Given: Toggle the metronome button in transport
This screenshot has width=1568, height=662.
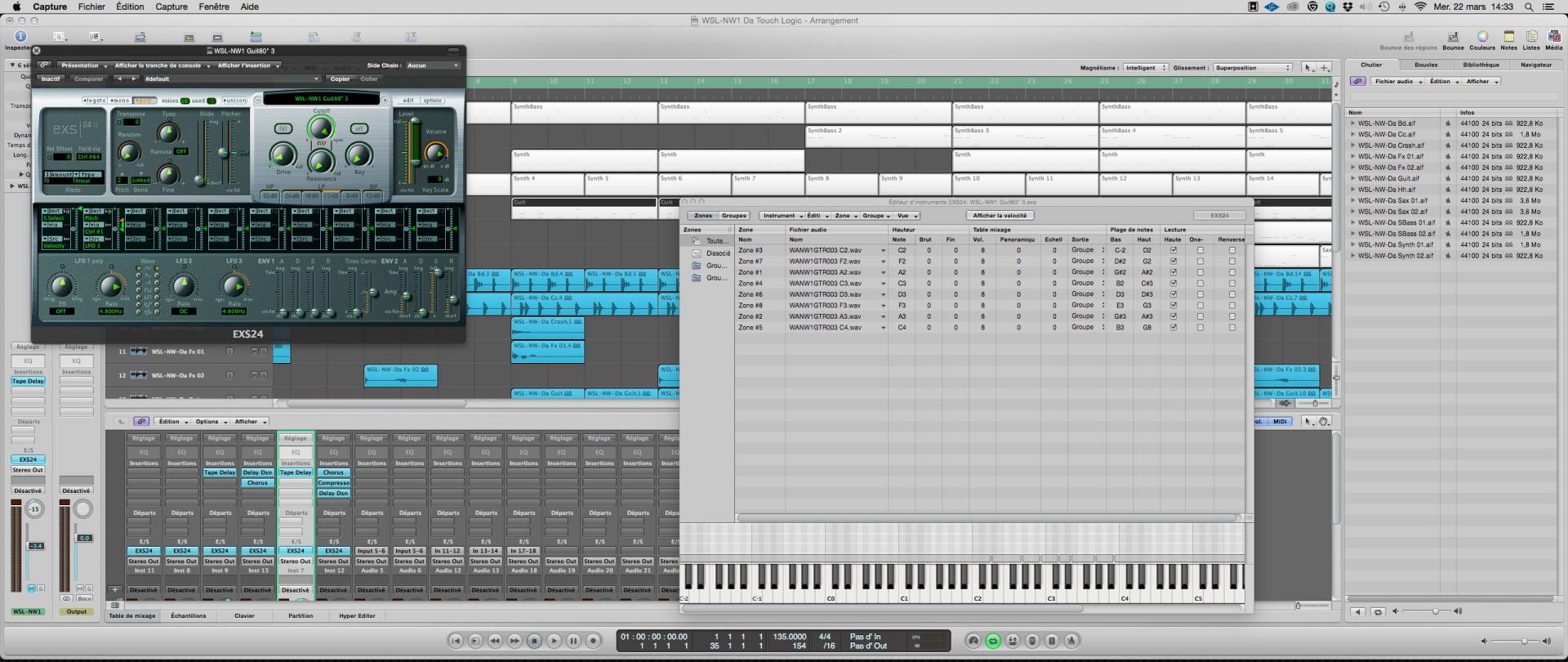Looking at the screenshot, I should 1072,642.
